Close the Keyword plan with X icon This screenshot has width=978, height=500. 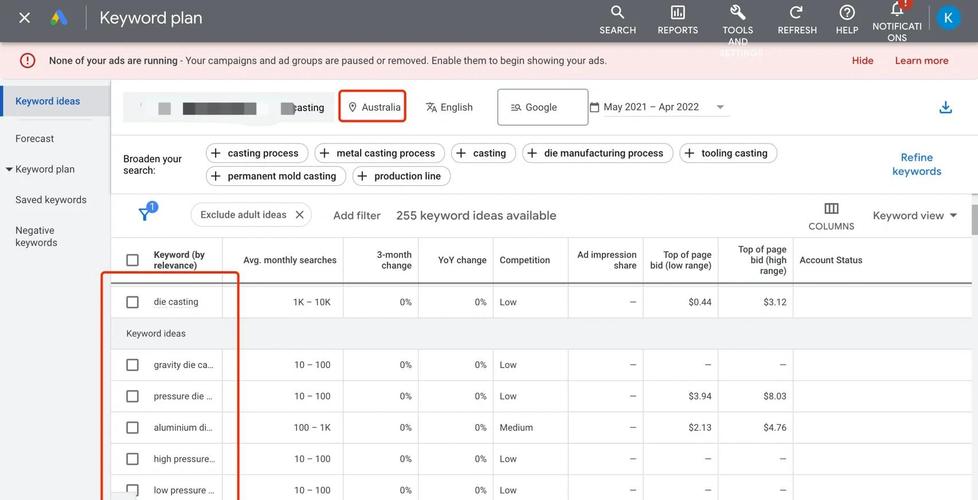pos(24,18)
